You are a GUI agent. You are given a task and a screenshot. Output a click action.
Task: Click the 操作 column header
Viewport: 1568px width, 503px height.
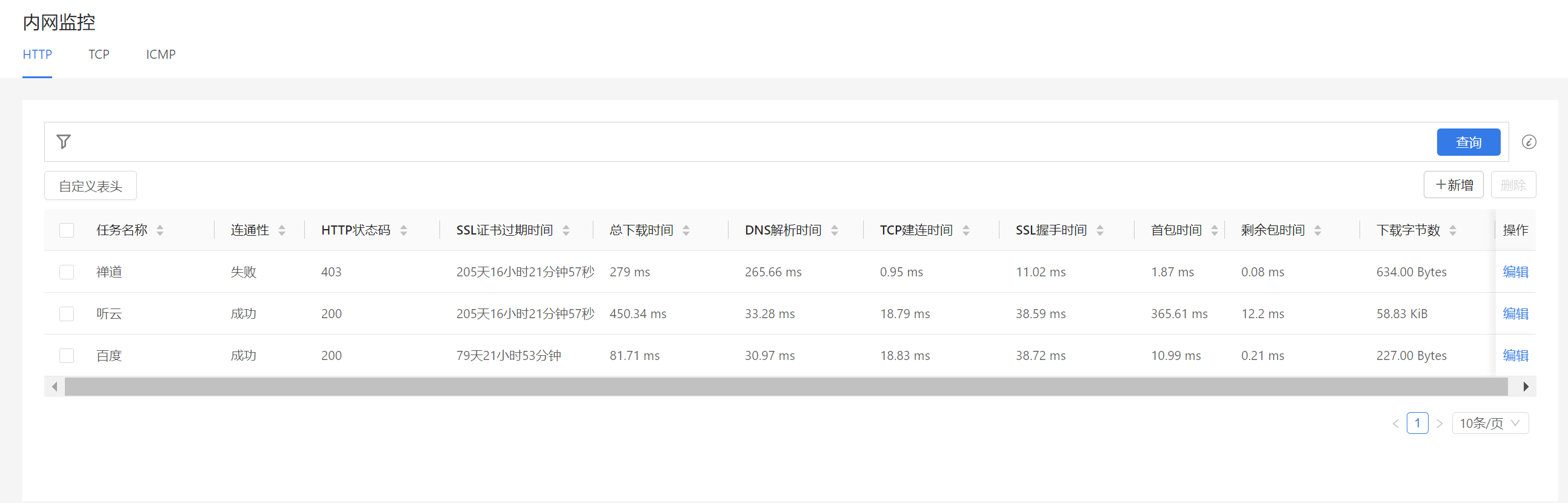tap(1515, 230)
